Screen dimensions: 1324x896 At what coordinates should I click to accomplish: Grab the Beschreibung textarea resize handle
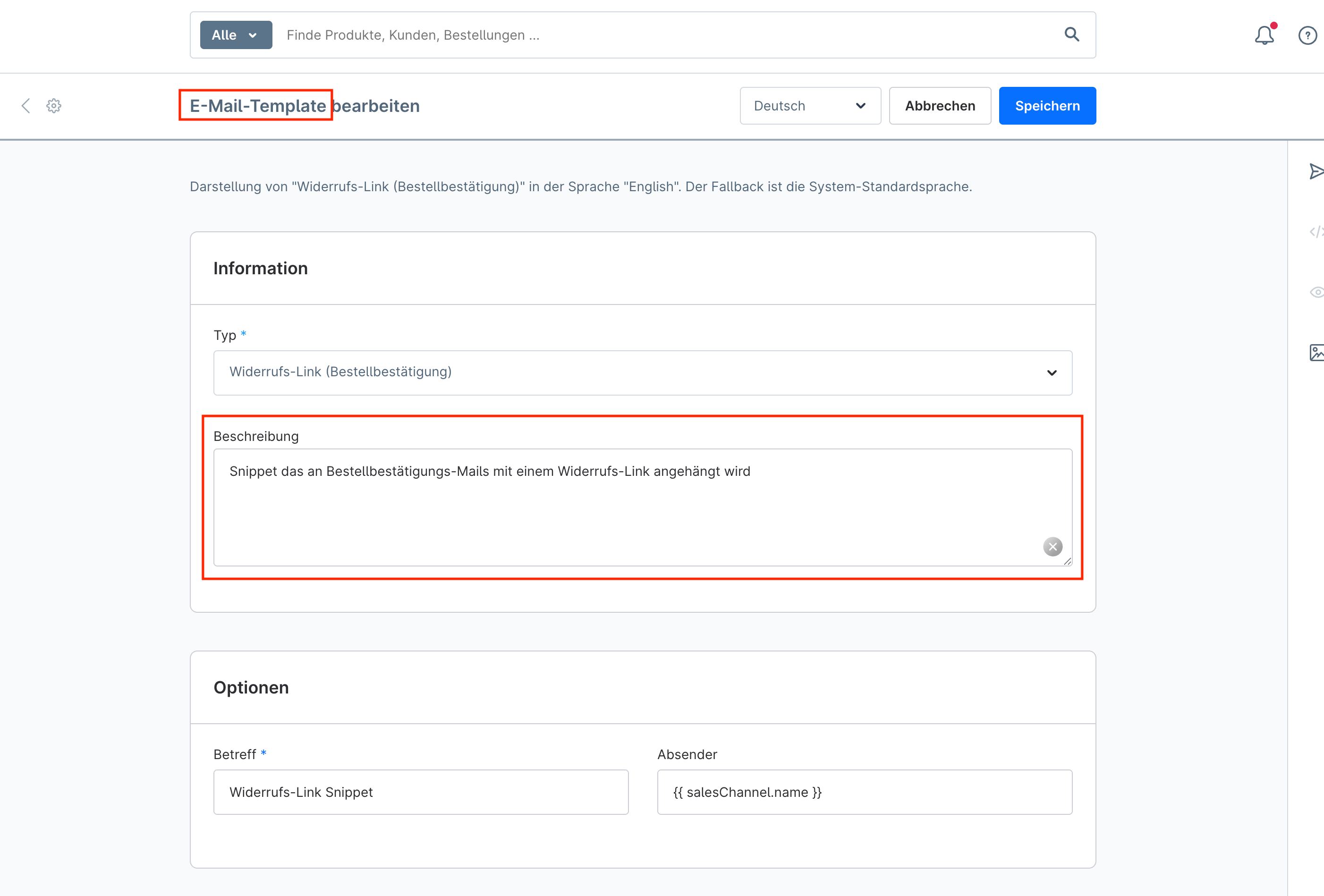point(1067,561)
